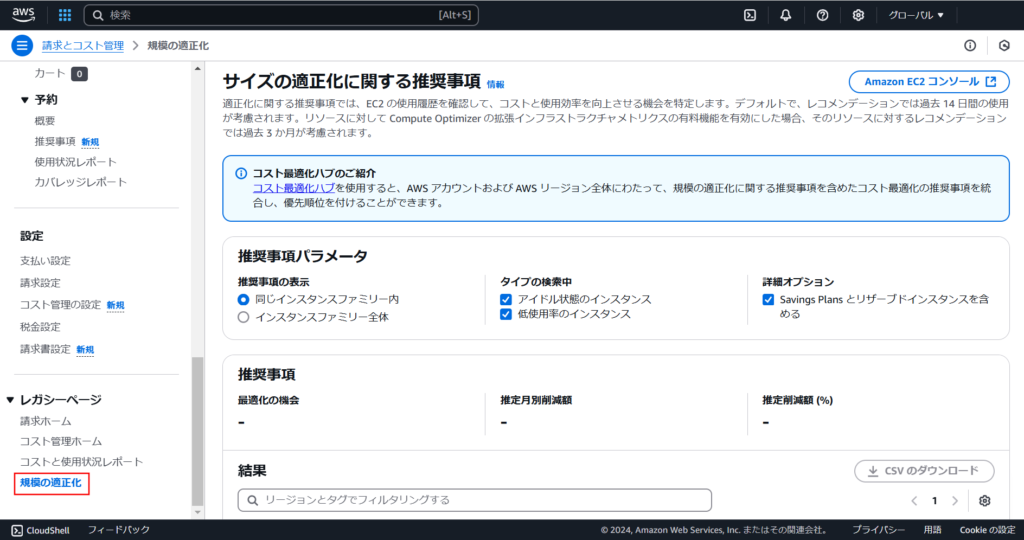Toggle the side navigation hamburger icon
This screenshot has width=1024, height=540.
22,46
